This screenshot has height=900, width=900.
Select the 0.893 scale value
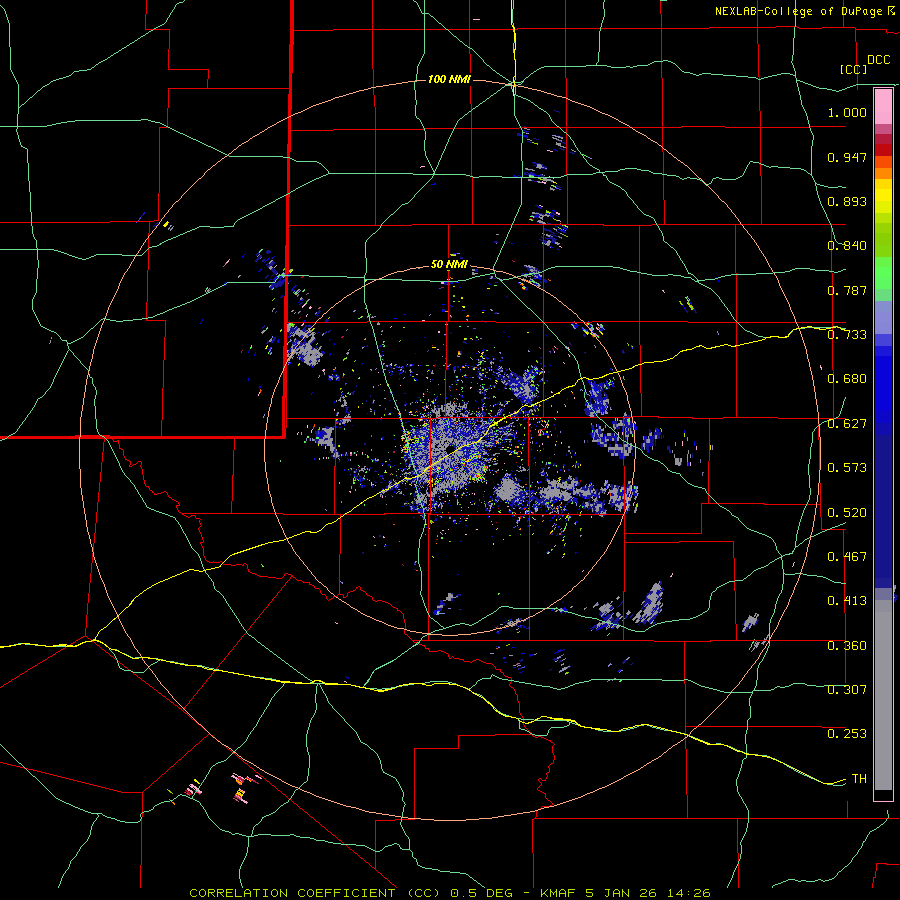(847, 201)
